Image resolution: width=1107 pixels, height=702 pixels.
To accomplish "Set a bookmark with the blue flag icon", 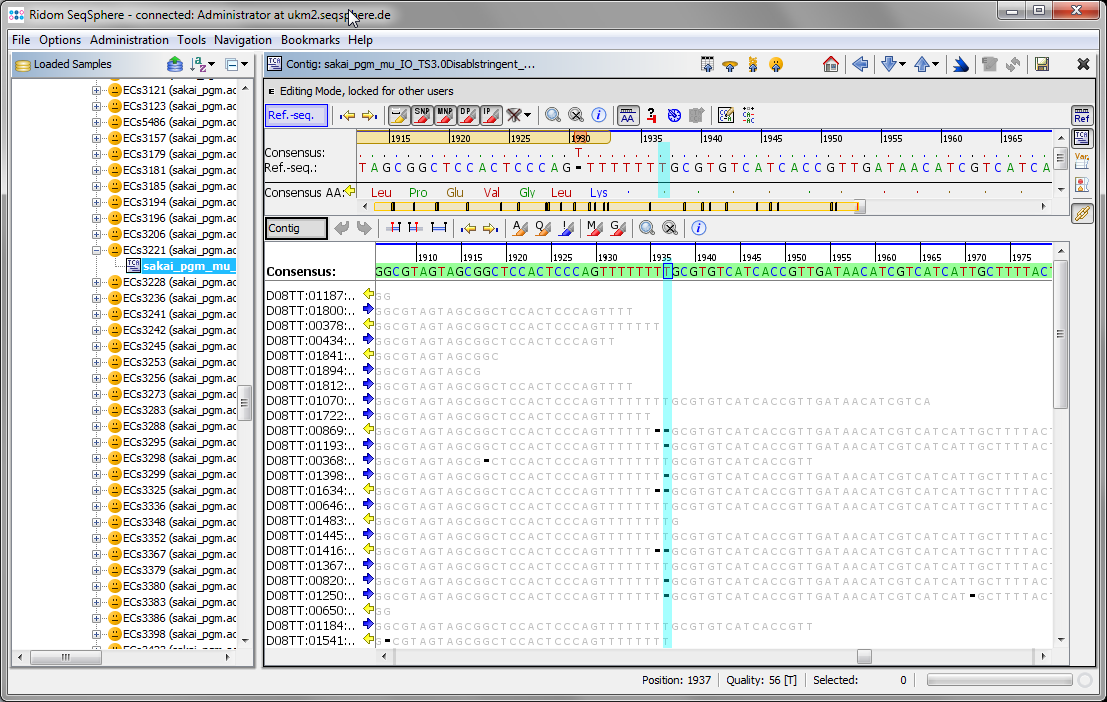I will pos(959,63).
